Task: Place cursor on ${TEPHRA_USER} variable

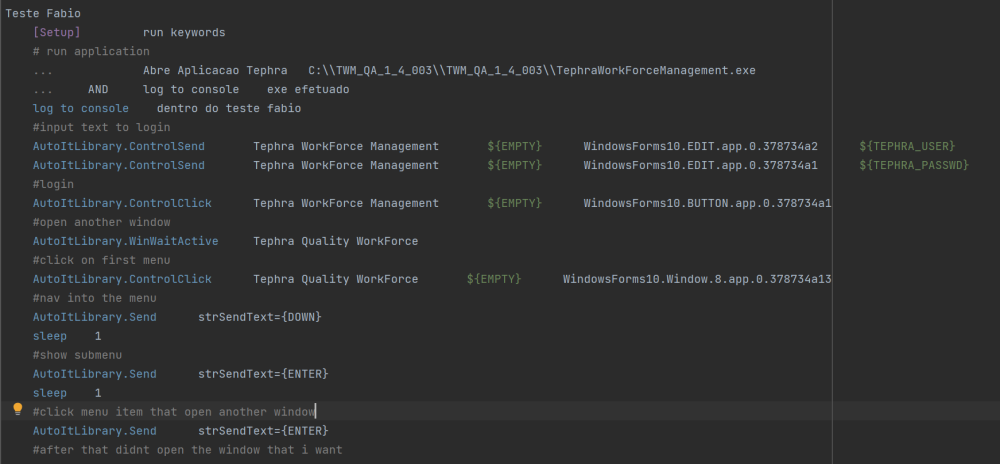Action: [x=907, y=147]
